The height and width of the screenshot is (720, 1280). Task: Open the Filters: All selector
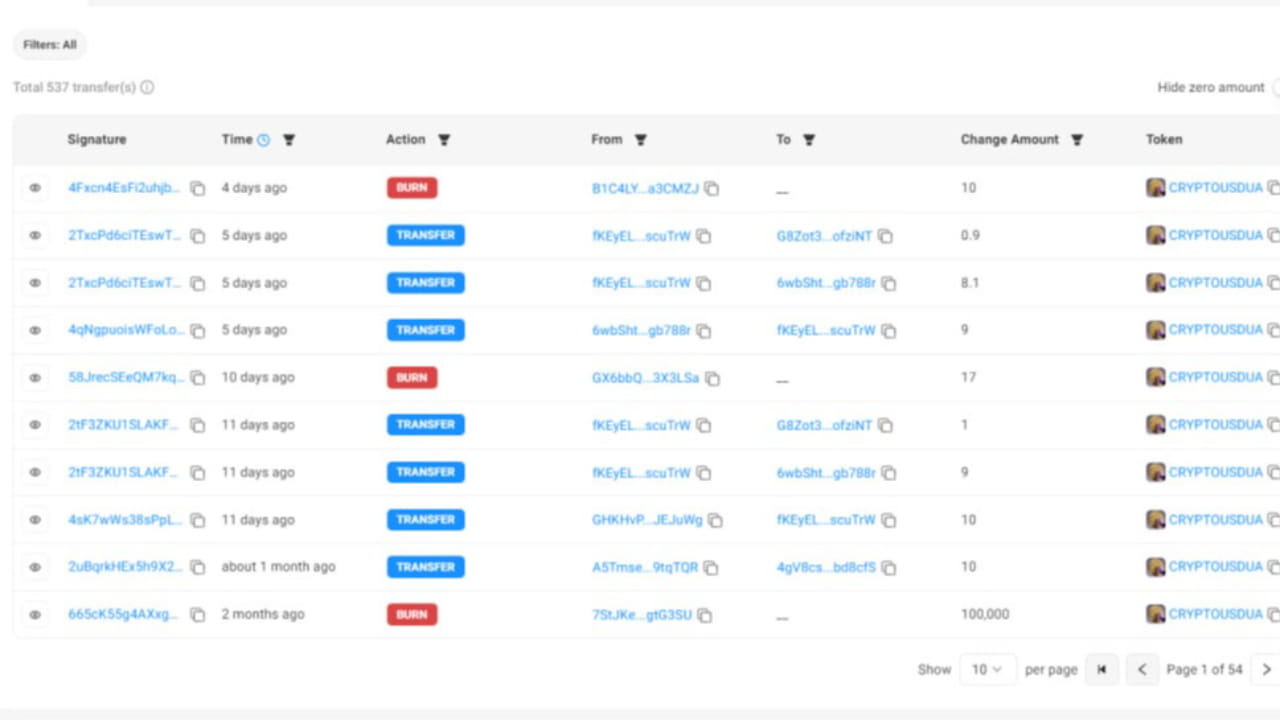49,44
